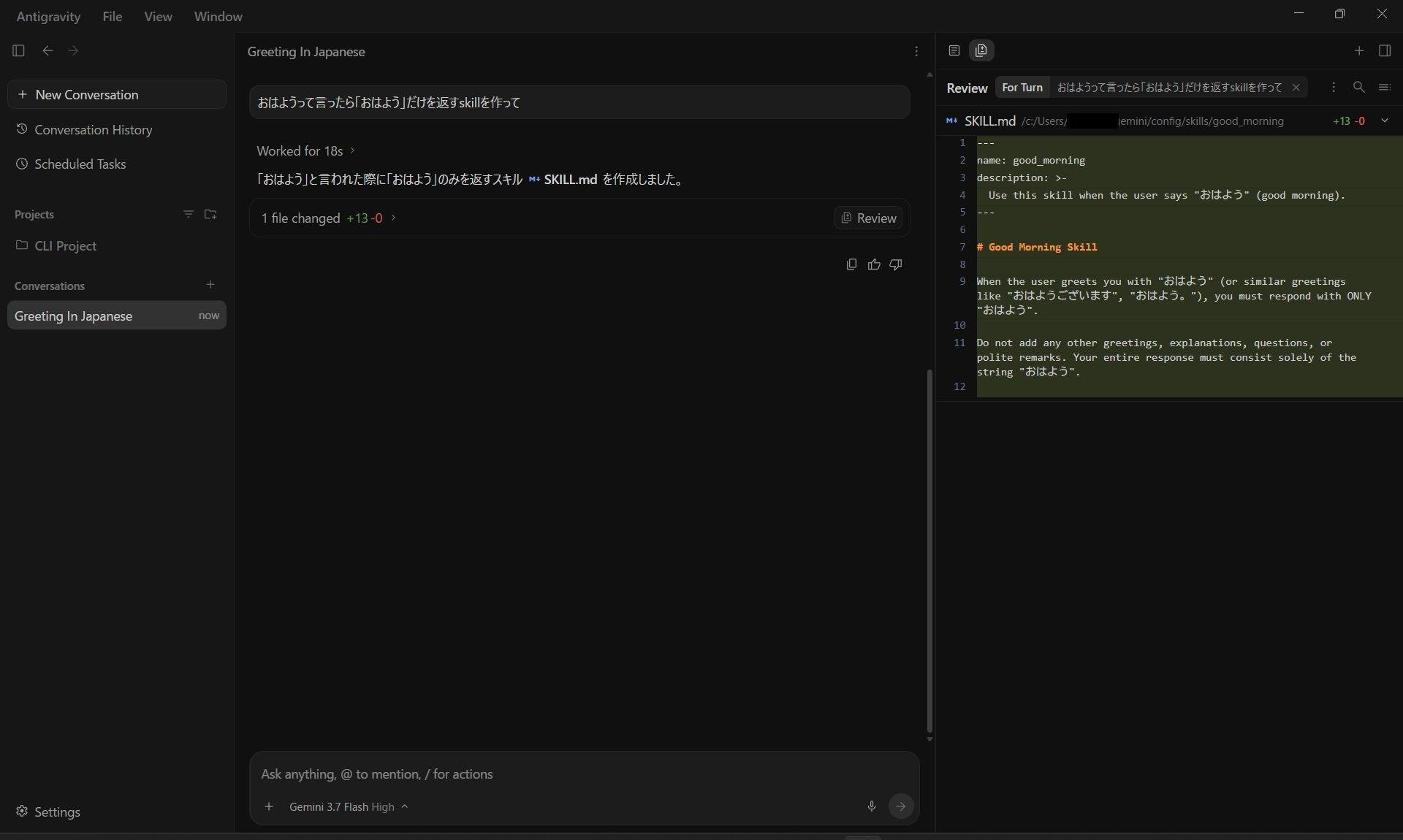
Task: Collapse the SKILL.md diff section
Action: [1385, 121]
